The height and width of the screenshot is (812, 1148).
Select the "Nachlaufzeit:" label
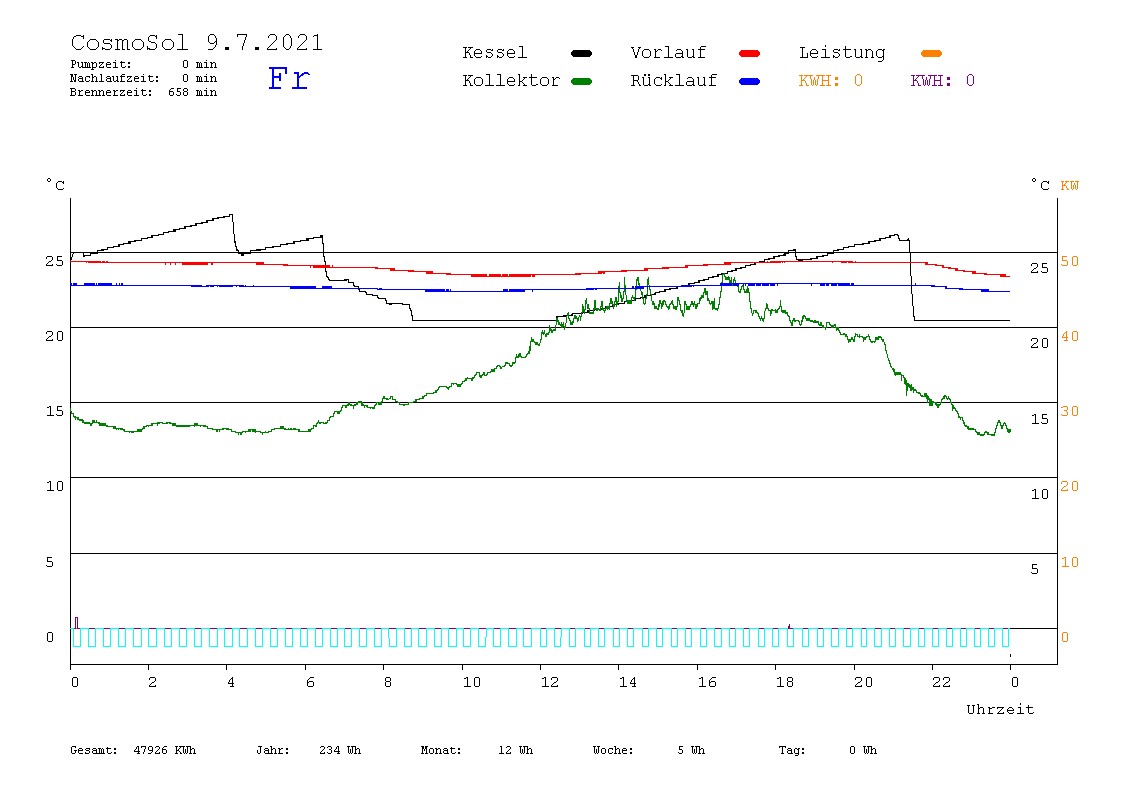coord(114,78)
